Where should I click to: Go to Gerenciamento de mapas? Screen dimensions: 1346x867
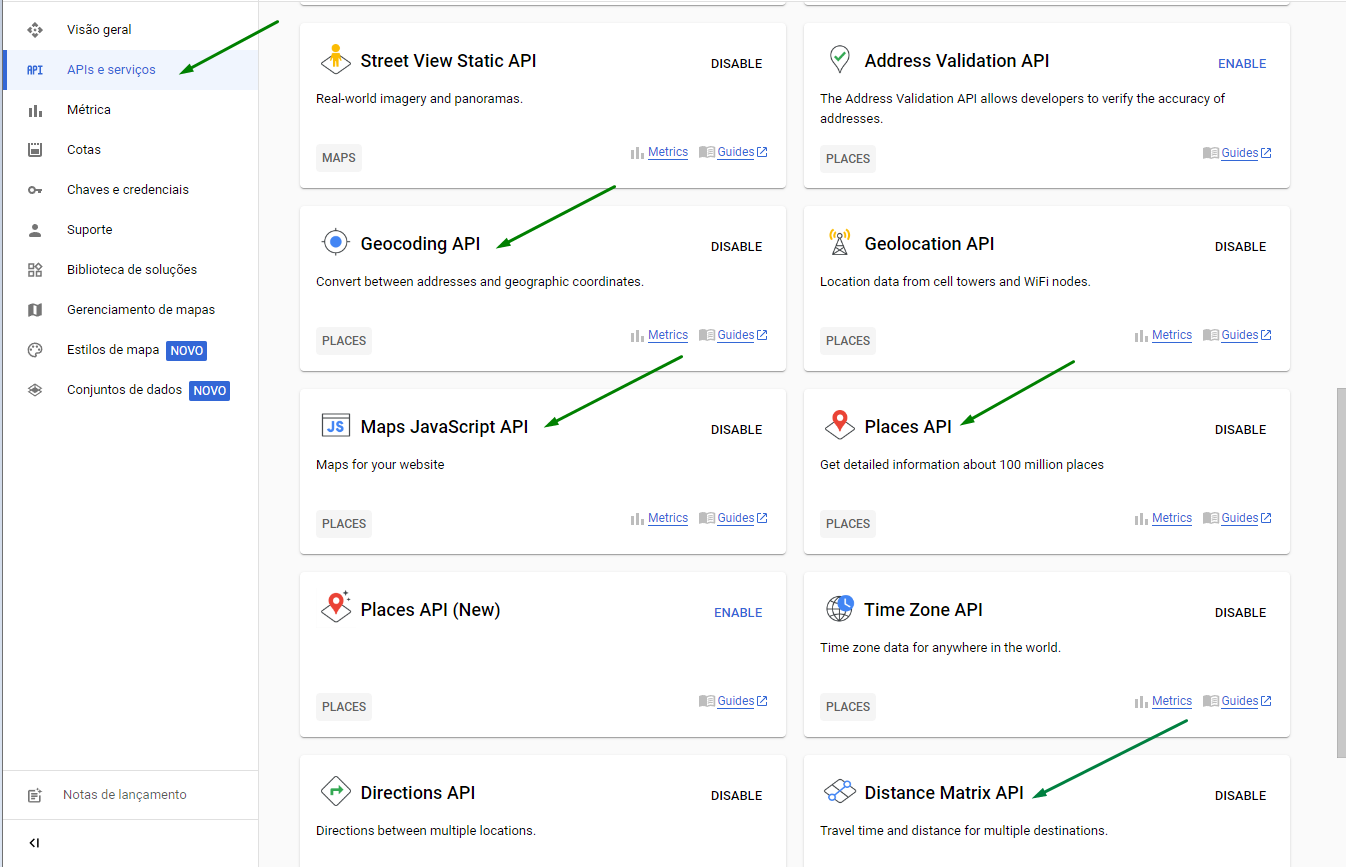[x=141, y=310]
